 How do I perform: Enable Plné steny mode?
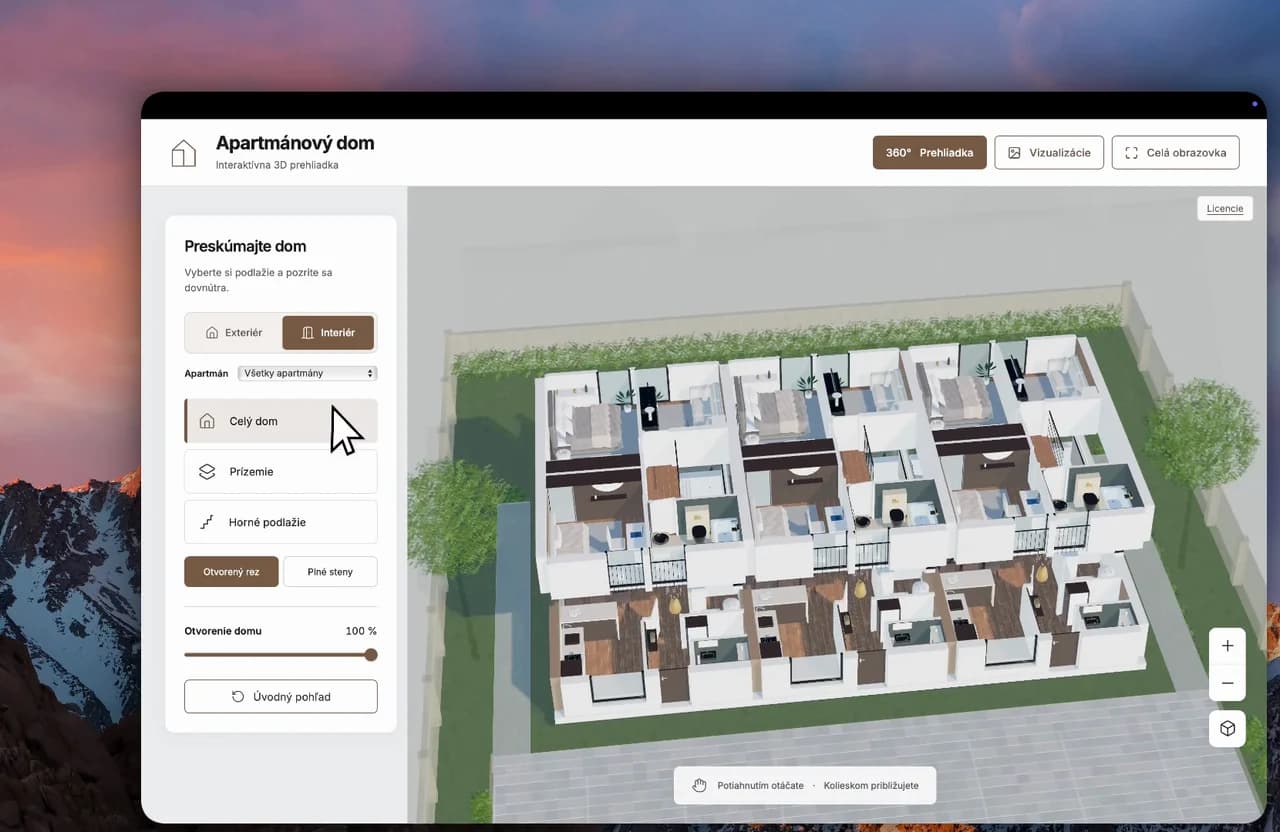click(330, 572)
